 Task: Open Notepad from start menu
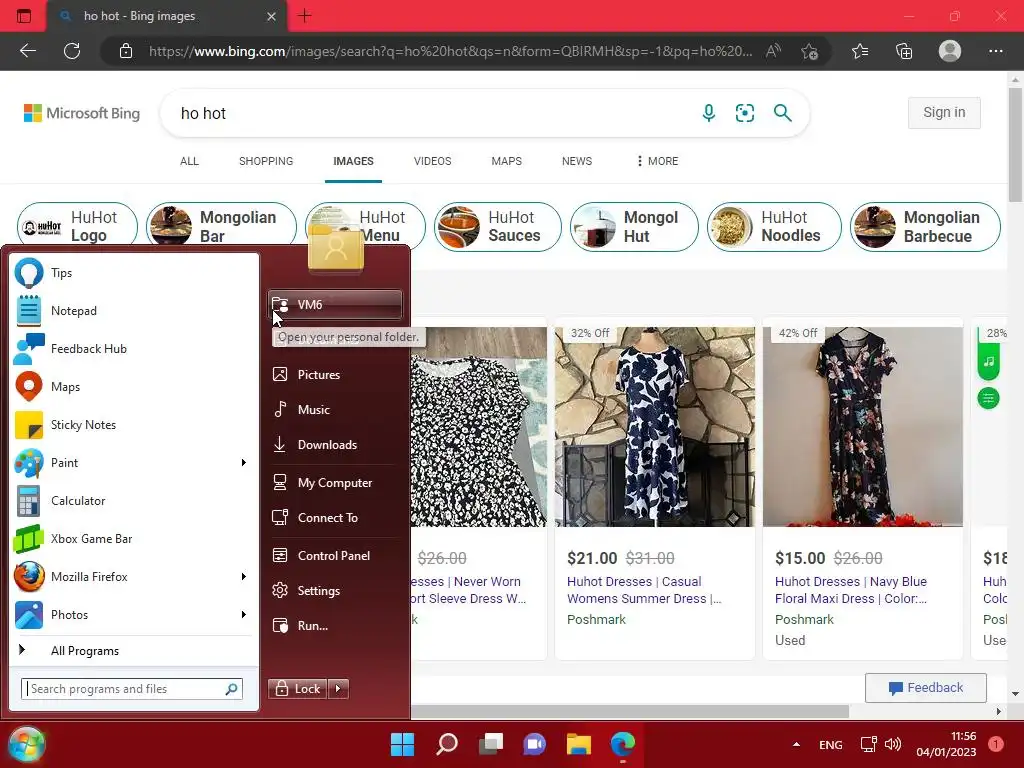point(133,311)
